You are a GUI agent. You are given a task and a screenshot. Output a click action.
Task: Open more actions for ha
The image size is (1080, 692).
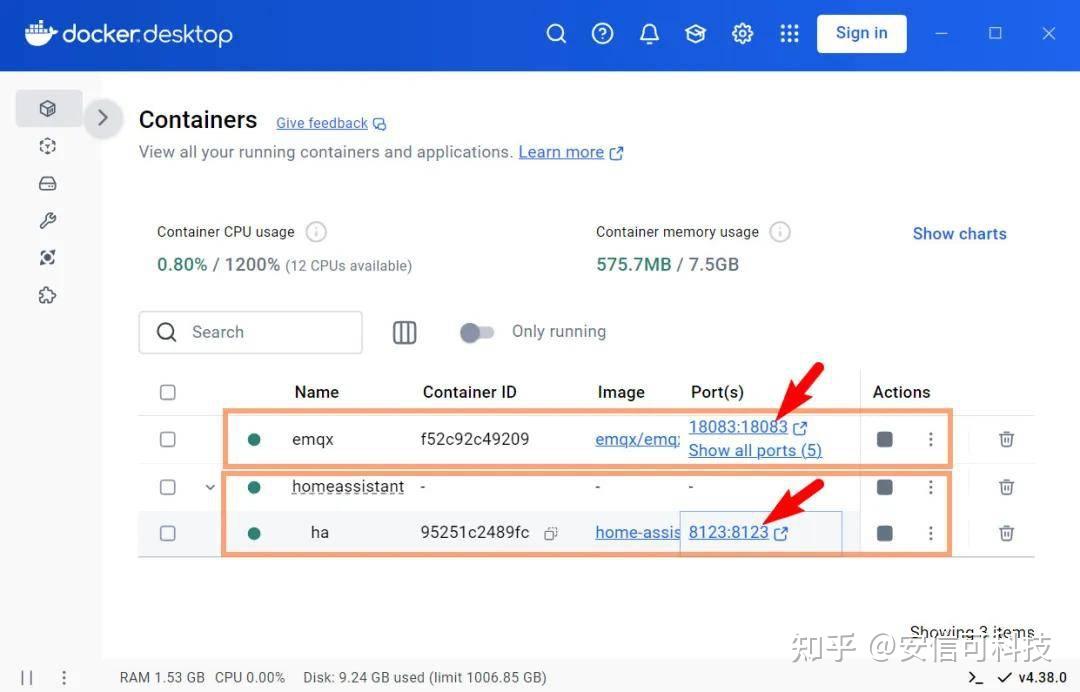point(931,534)
